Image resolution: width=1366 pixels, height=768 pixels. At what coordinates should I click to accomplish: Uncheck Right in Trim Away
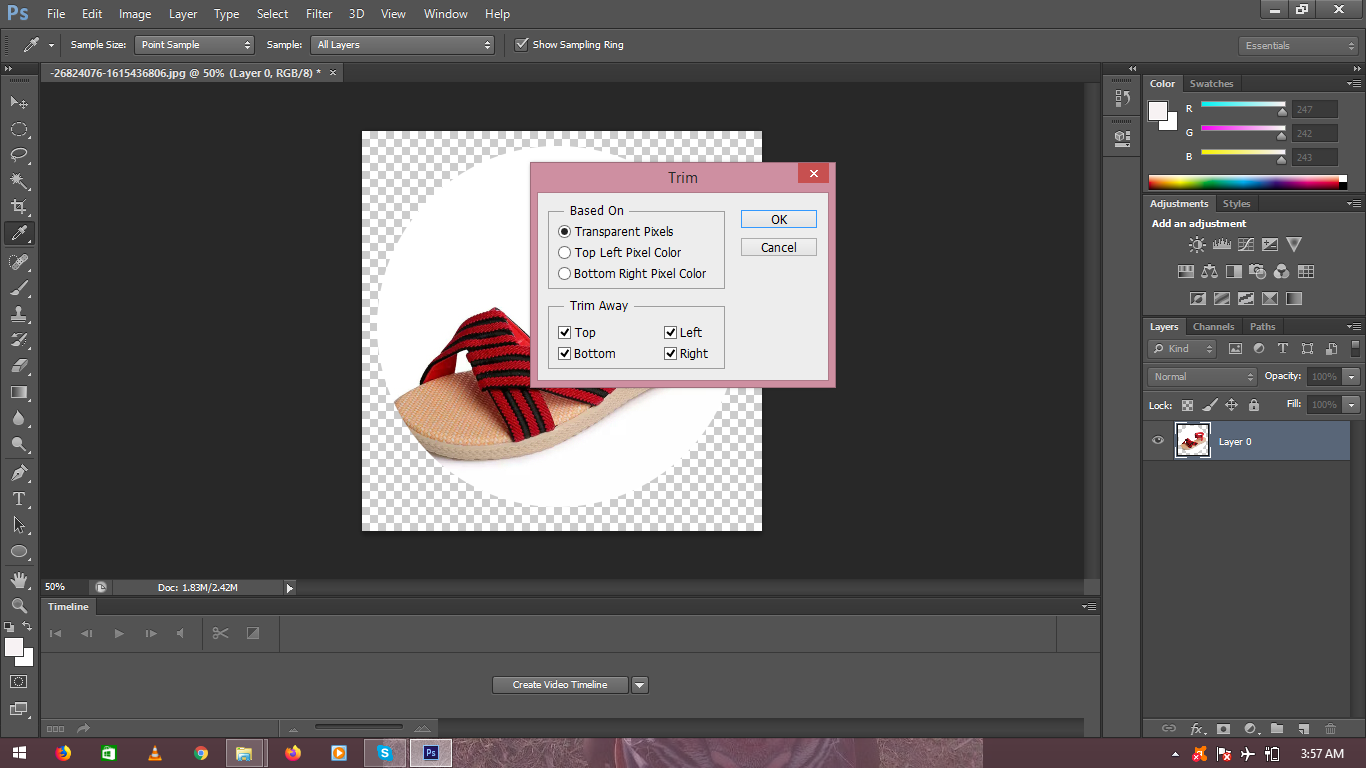(x=670, y=353)
